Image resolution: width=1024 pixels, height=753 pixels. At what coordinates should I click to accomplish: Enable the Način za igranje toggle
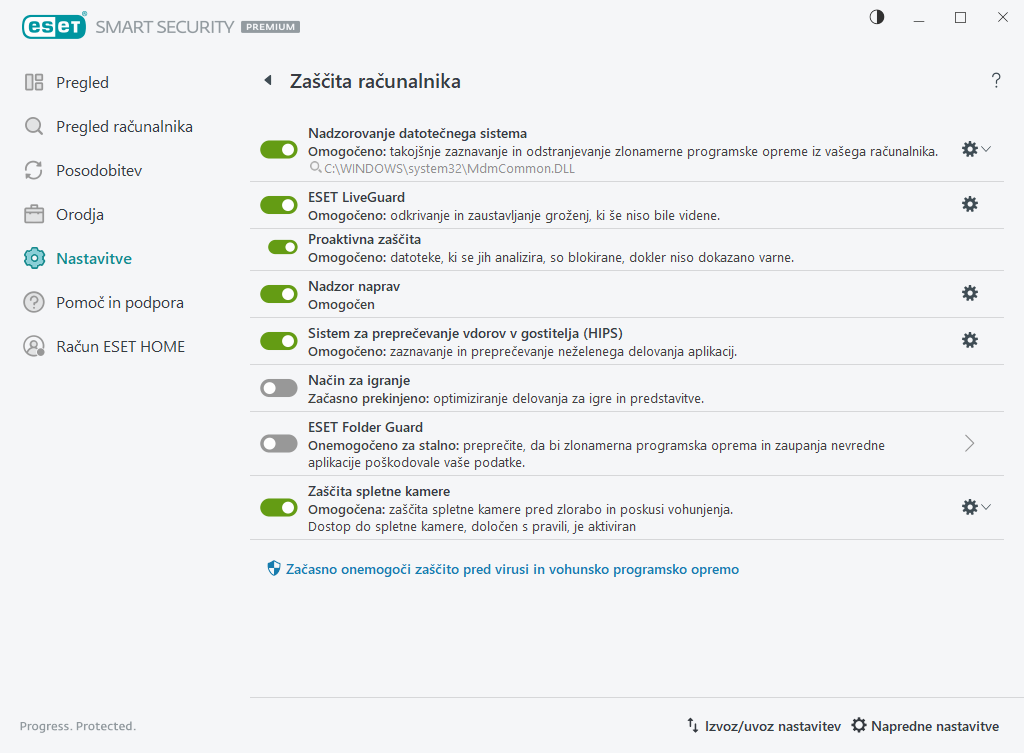tap(278, 388)
